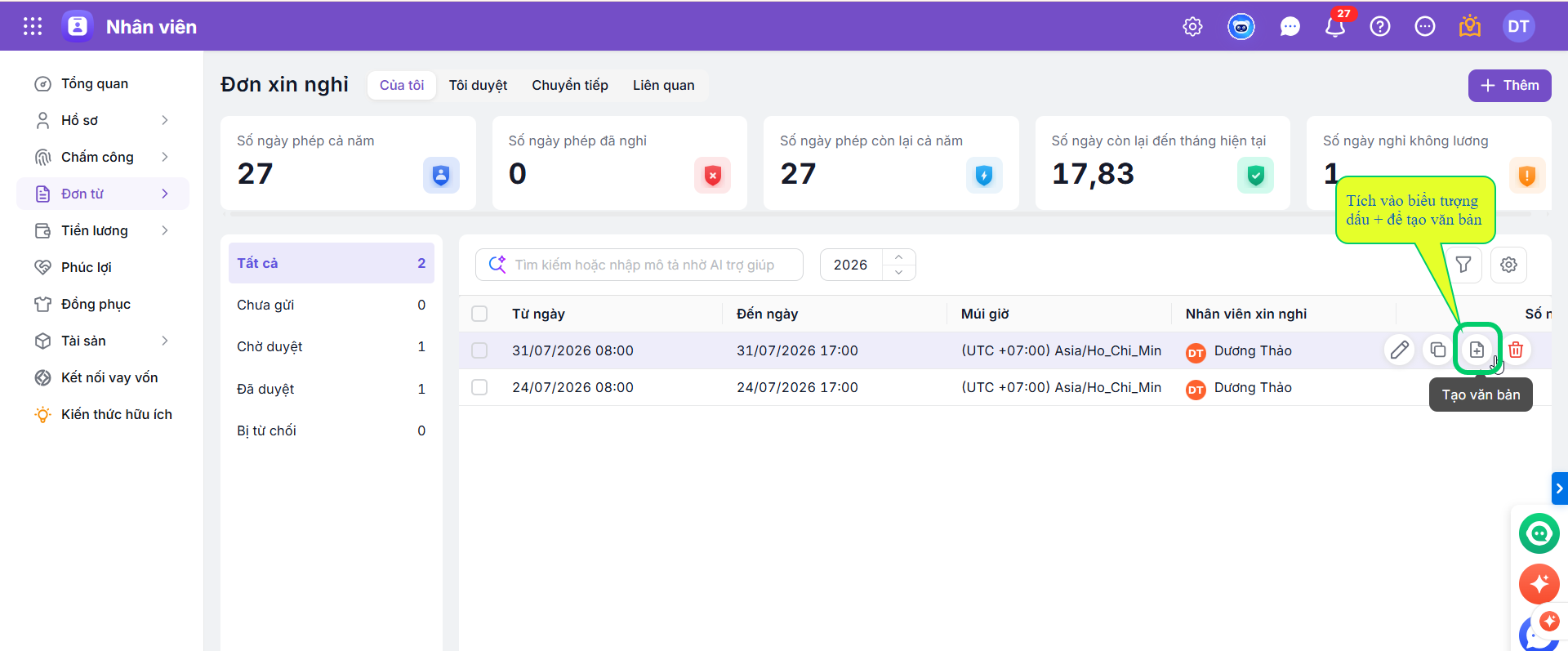Open the notifications bell
This screenshot has height=651, width=1568.
[x=1335, y=27]
